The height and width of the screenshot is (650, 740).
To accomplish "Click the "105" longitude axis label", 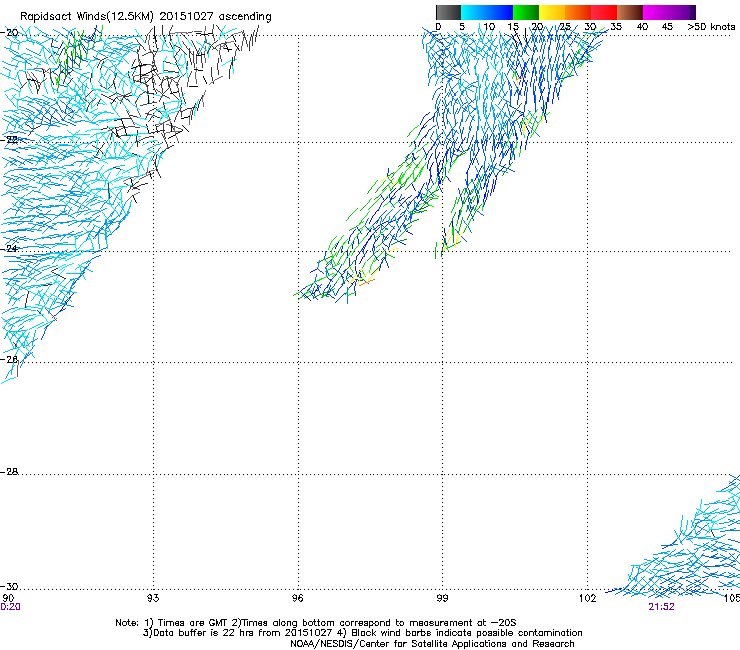I will click(732, 598).
